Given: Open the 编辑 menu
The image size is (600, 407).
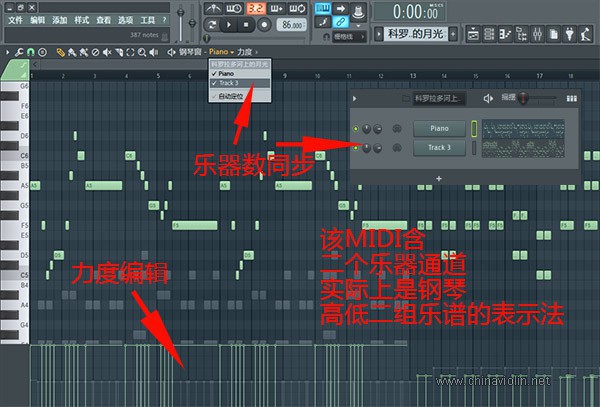Looking at the screenshot, I should click(x=38, y=20).
